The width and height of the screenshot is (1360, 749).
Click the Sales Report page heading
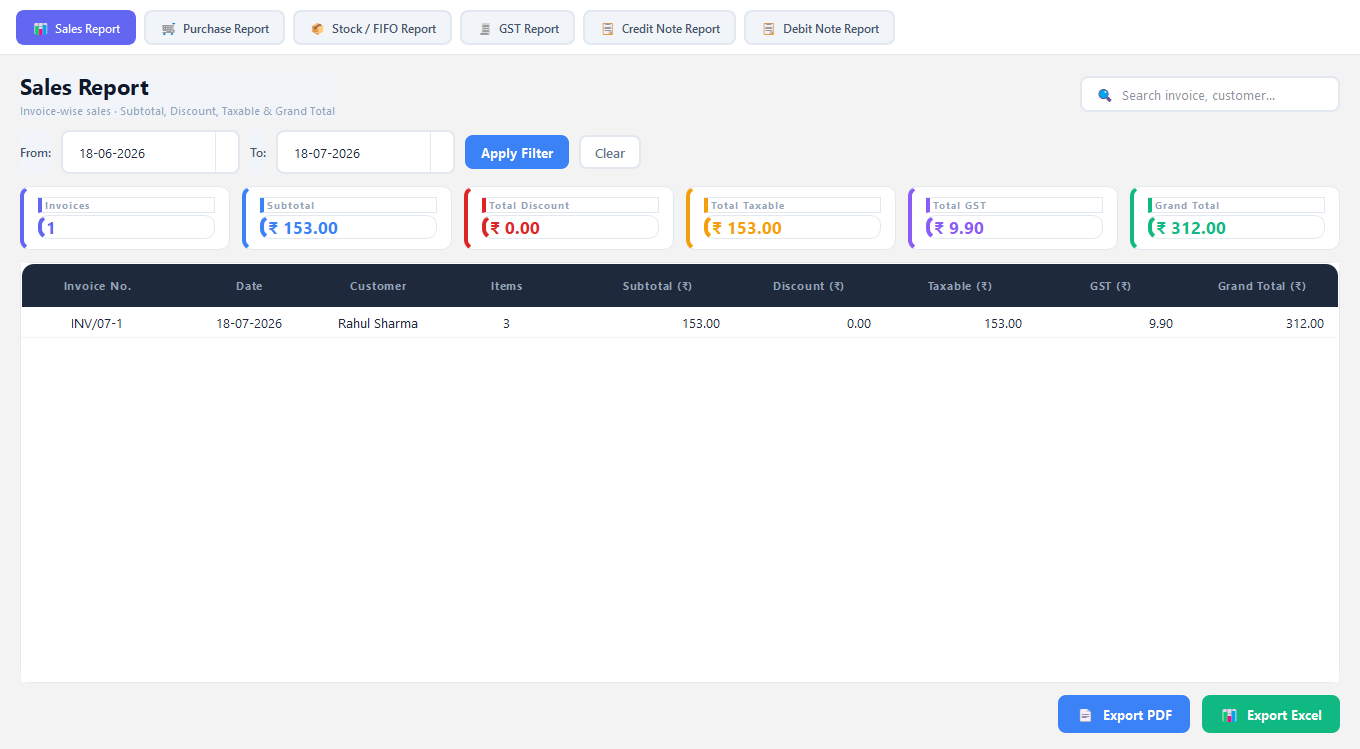click(84, 87)
